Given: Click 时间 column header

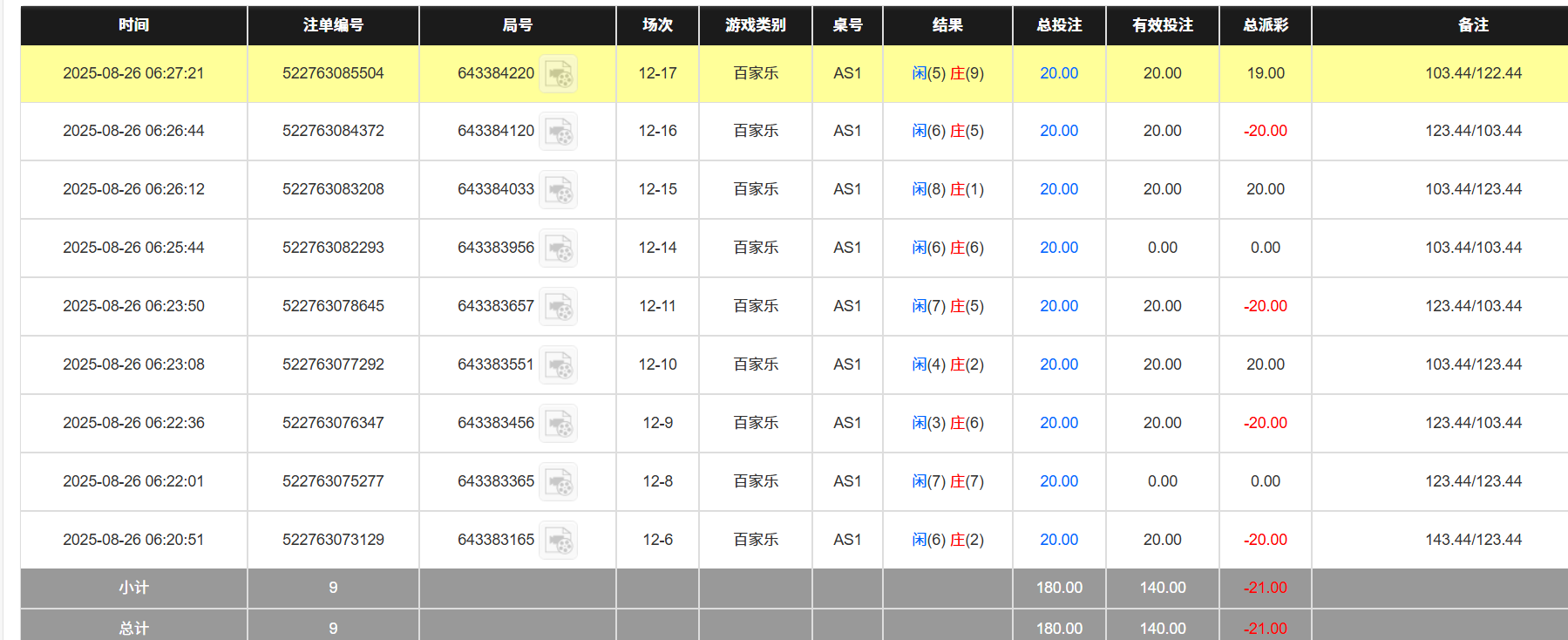Looking at the screenshot, I should point(133,25).
